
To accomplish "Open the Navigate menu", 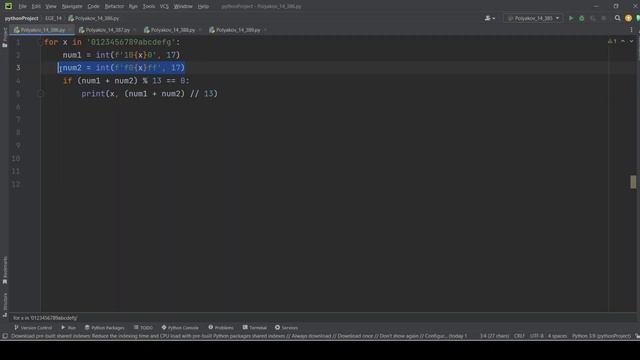I will coord(72,7).
